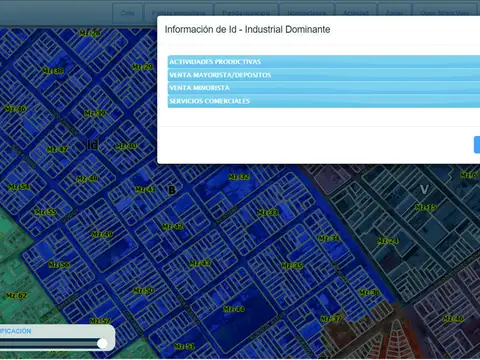Expand the ACTIVIDADES PRODUCTIVAS section
The image size is (480, 360).
[x=324, y=62]
